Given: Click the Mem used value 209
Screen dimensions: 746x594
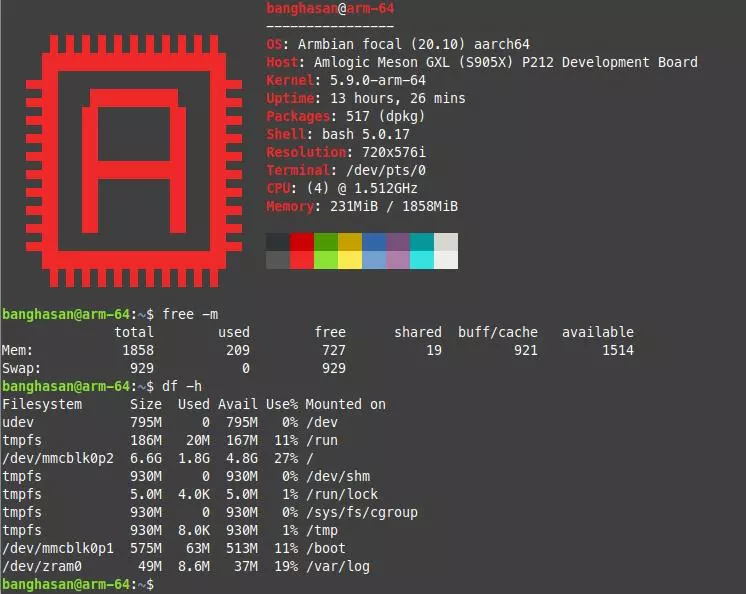Looking at the screenshot, I should click(x=238, y=351).
